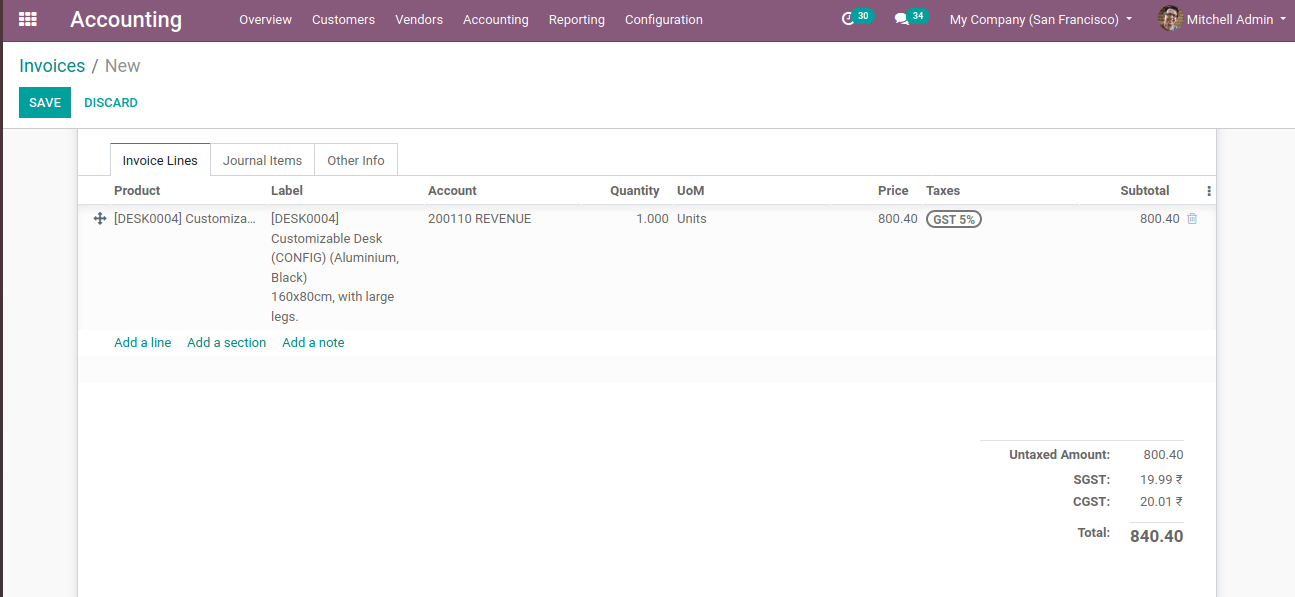Go back to Invoices breadcrumb

click(52, 66)
